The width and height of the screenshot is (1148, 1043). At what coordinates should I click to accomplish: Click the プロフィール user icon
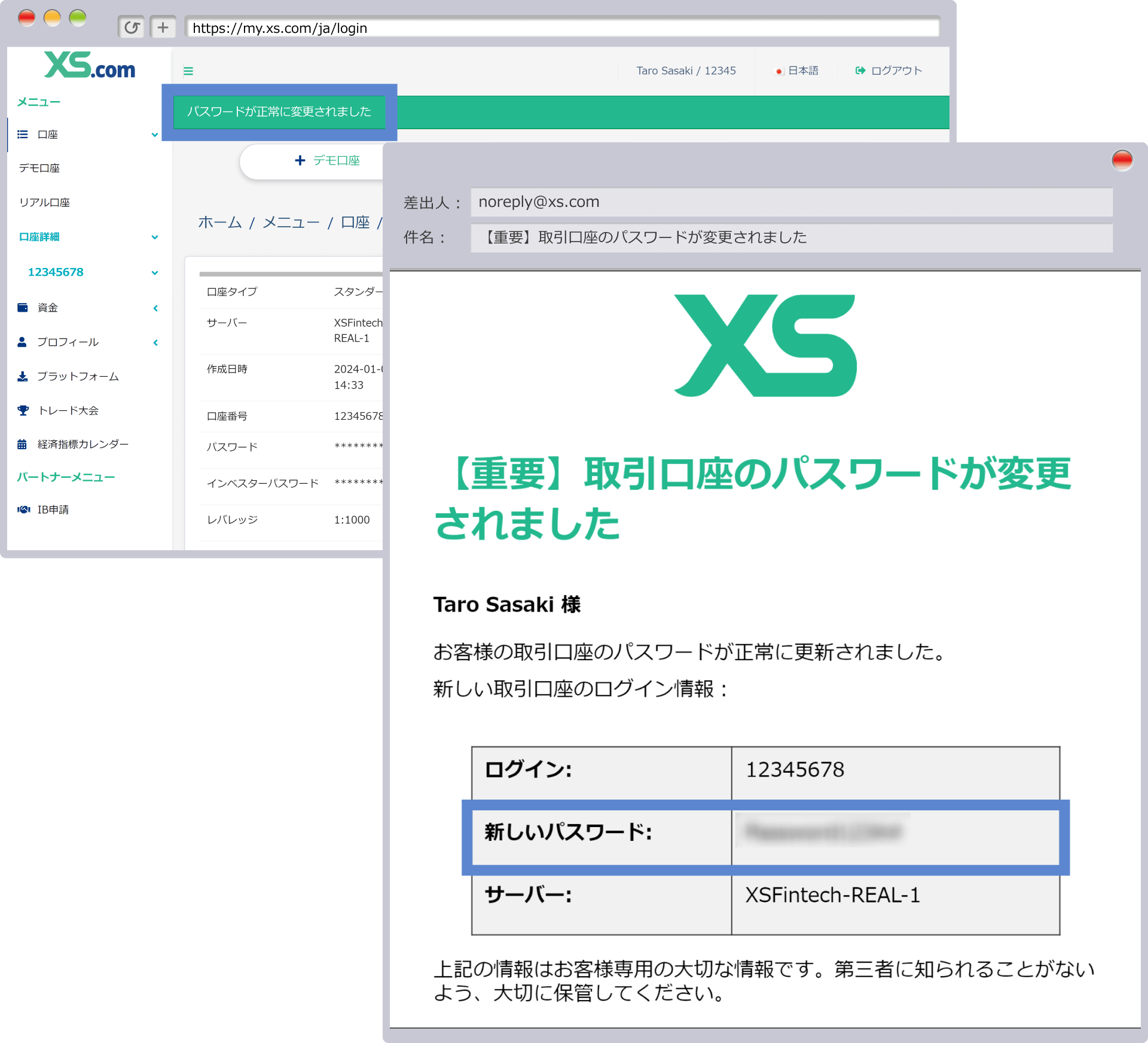point(22,342)
